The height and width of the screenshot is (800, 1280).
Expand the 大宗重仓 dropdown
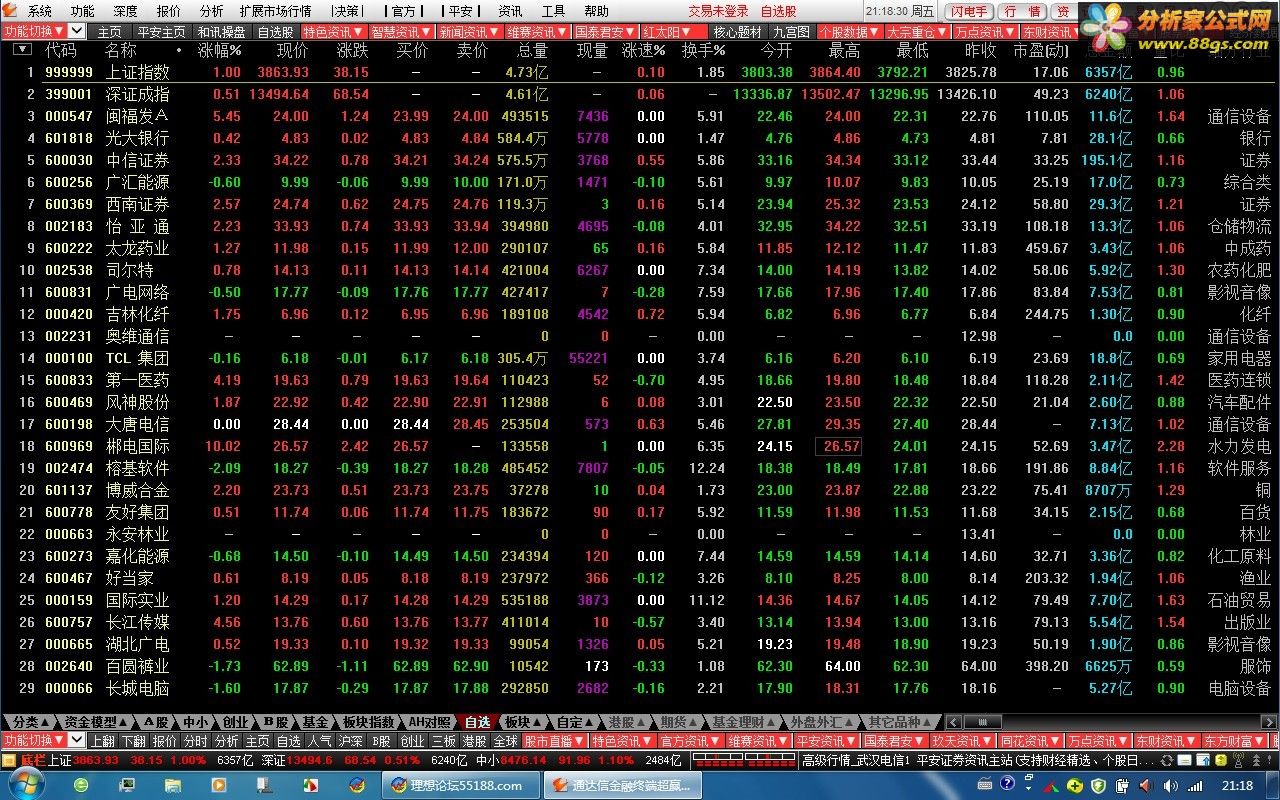click(x=917, y=32)
